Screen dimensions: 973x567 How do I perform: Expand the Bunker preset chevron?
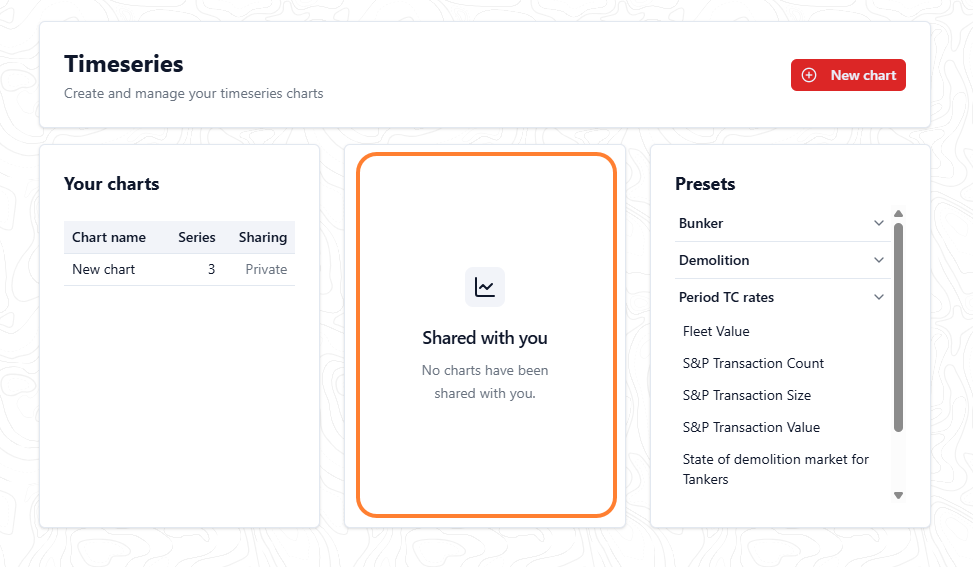879,223
